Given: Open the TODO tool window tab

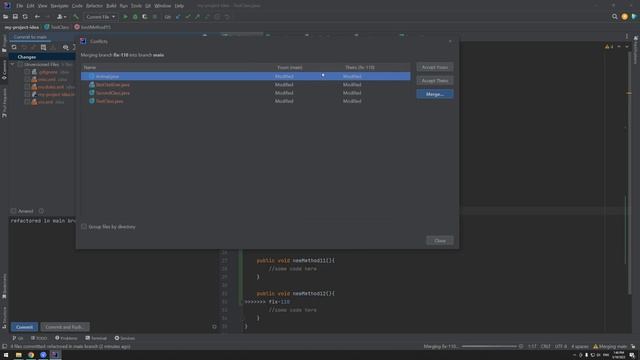Looking at the screenshot, I should pyautogui.click(x=39, y=338).
